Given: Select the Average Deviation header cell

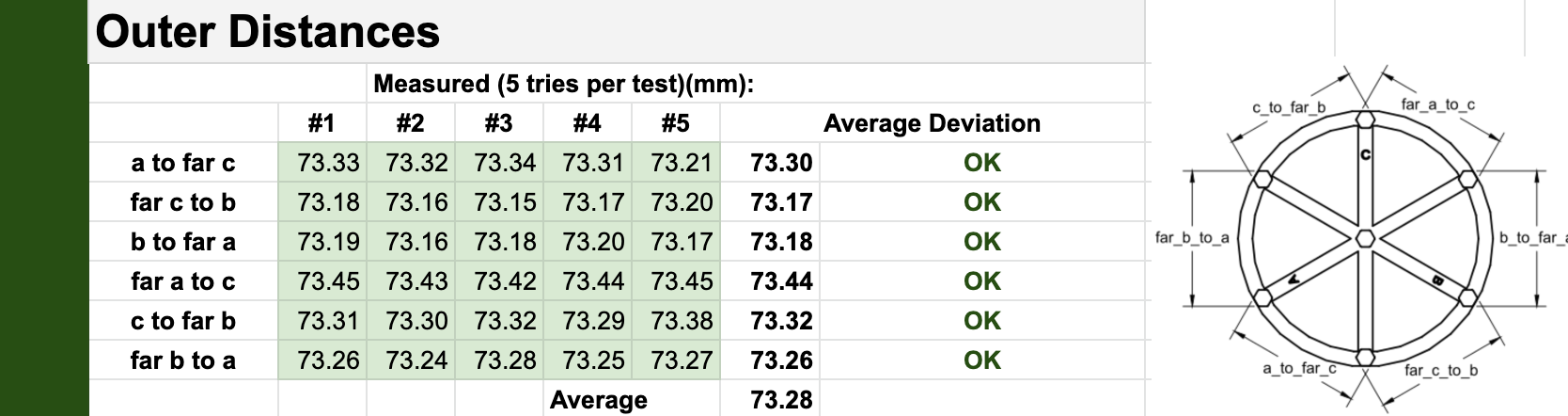Looking at the screenshot, I should point(931,123).
